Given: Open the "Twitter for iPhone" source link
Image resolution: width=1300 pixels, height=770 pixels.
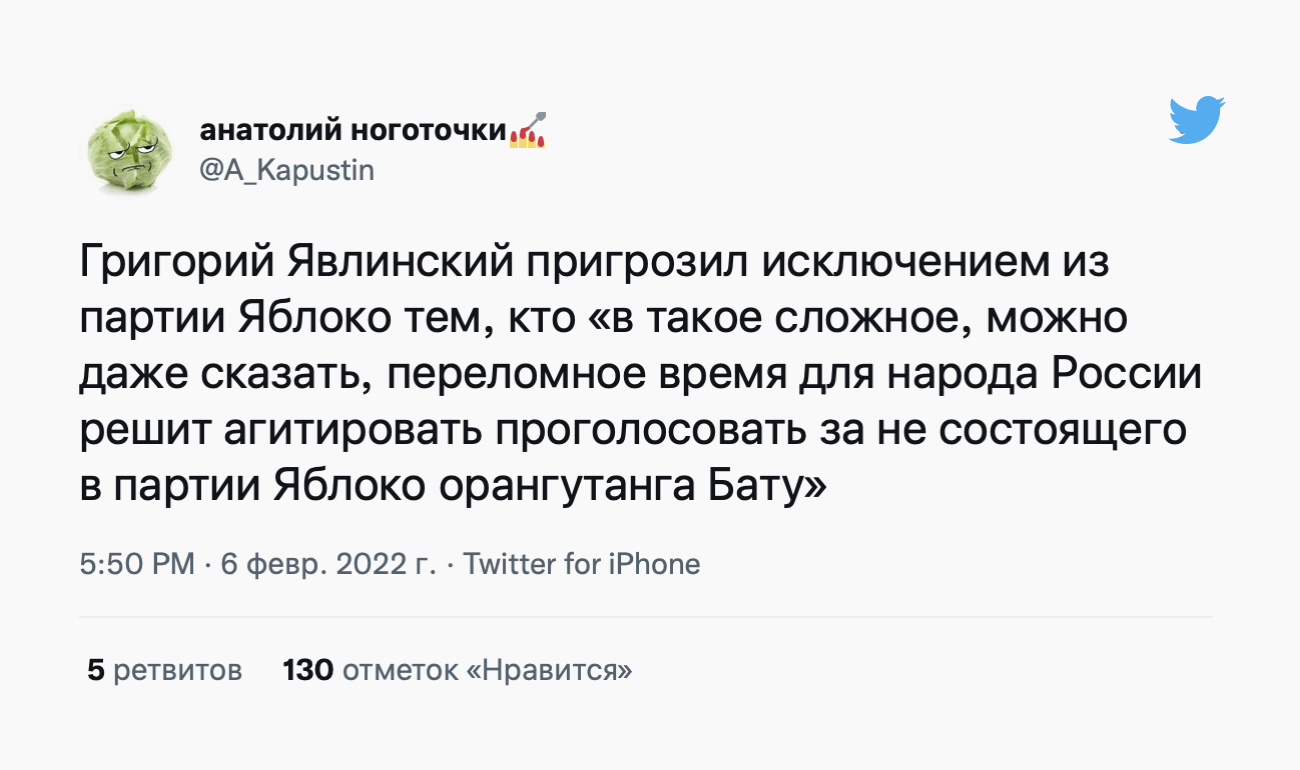Looking at the screenshot, I should 582,564.
